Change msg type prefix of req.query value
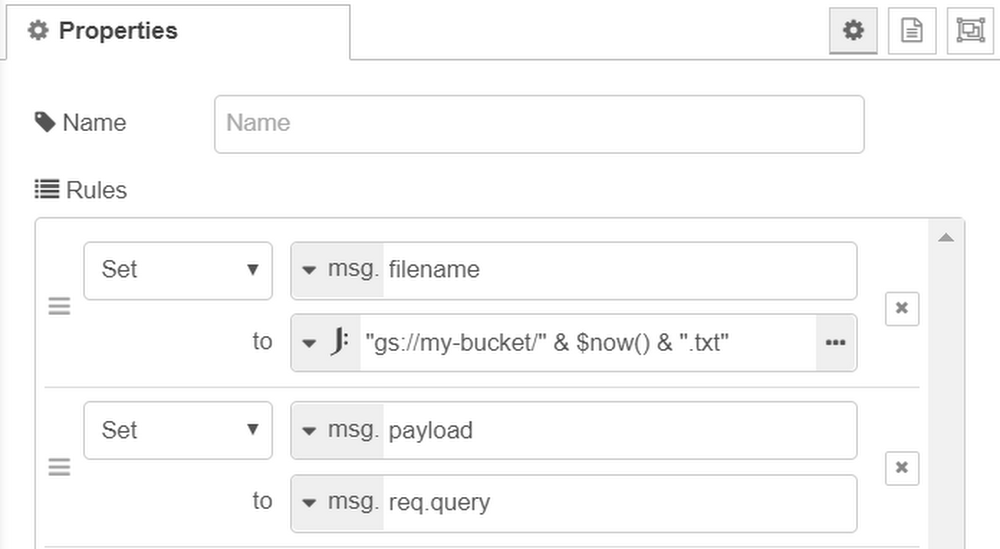The image size is (1000, 549). pos(338,502)
